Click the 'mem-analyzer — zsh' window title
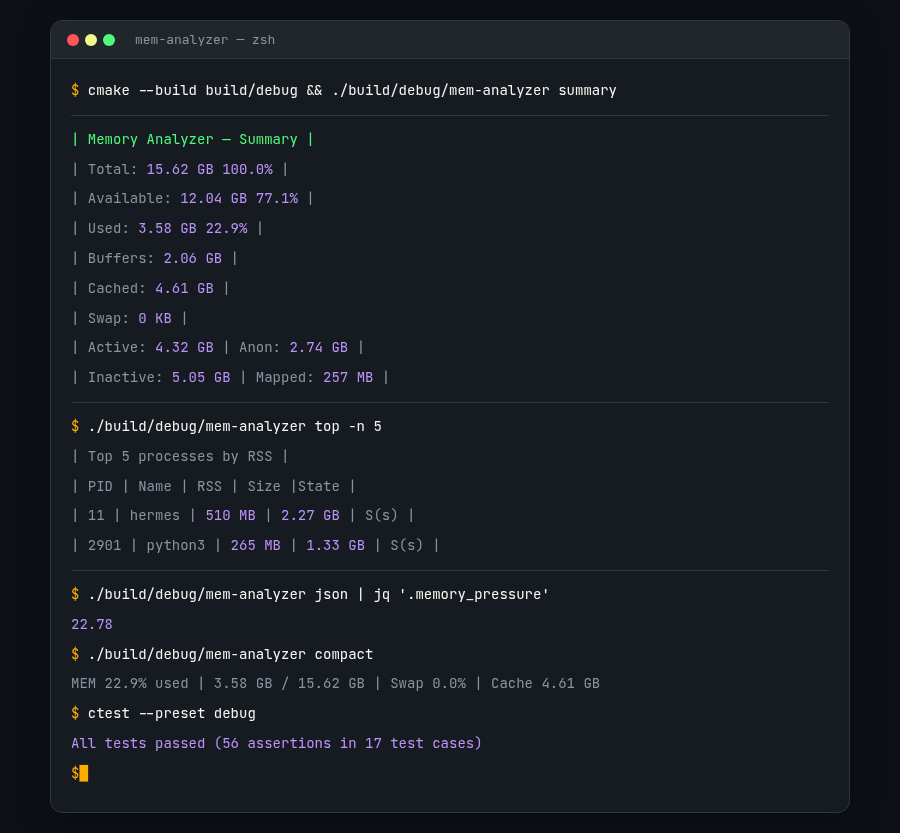 [205, 40]
